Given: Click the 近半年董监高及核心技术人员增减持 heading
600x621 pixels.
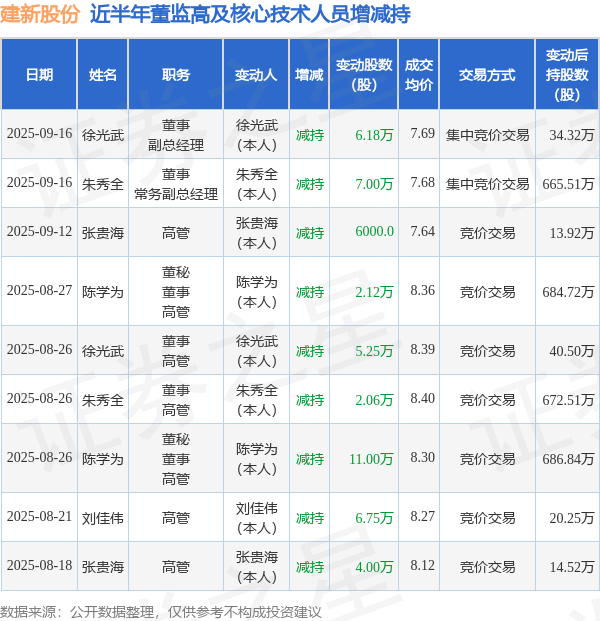Looking at the screenshot, I should tap(250, 15).
